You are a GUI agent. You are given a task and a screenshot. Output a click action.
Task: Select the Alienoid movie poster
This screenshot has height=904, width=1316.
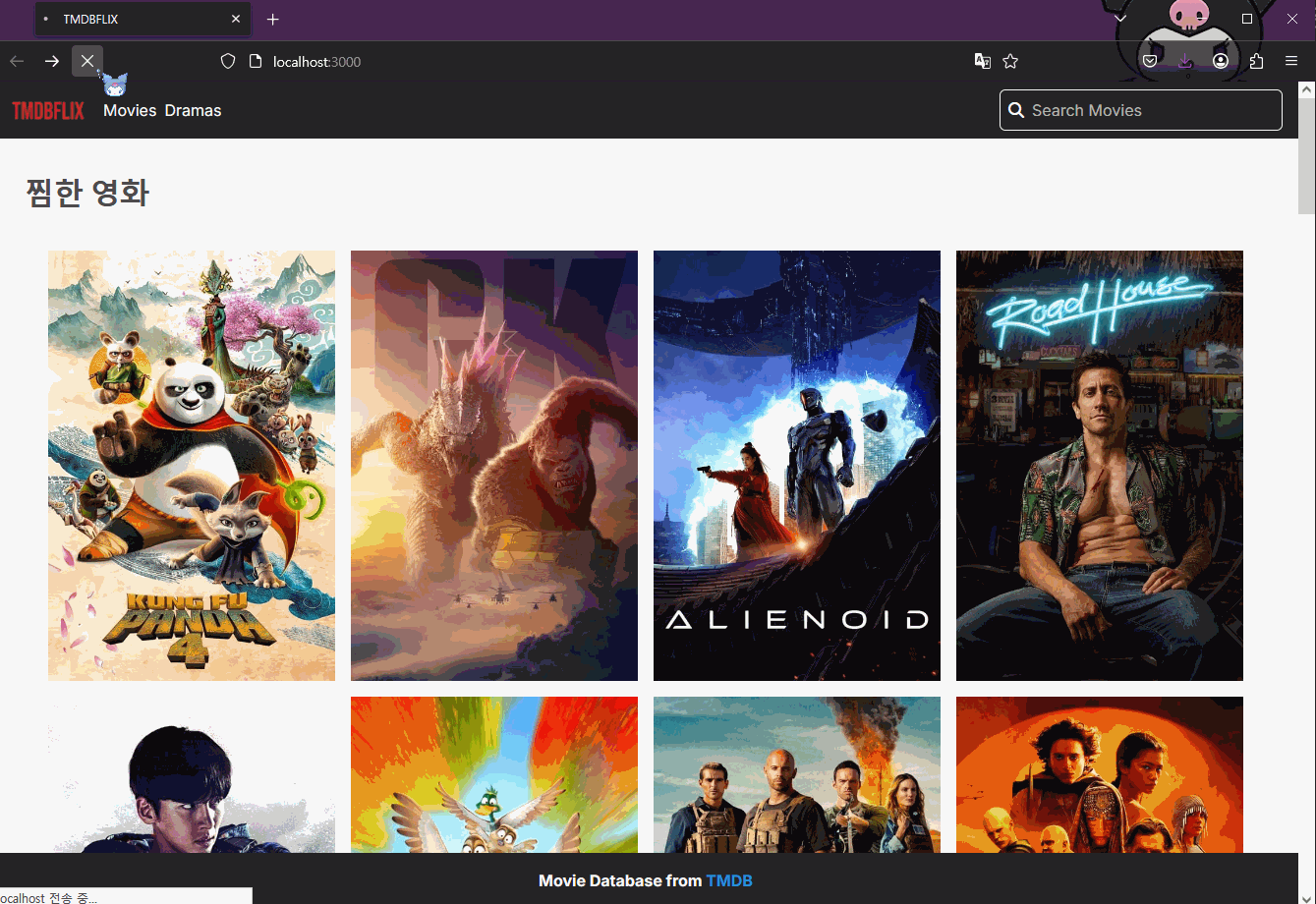point(797,466)
